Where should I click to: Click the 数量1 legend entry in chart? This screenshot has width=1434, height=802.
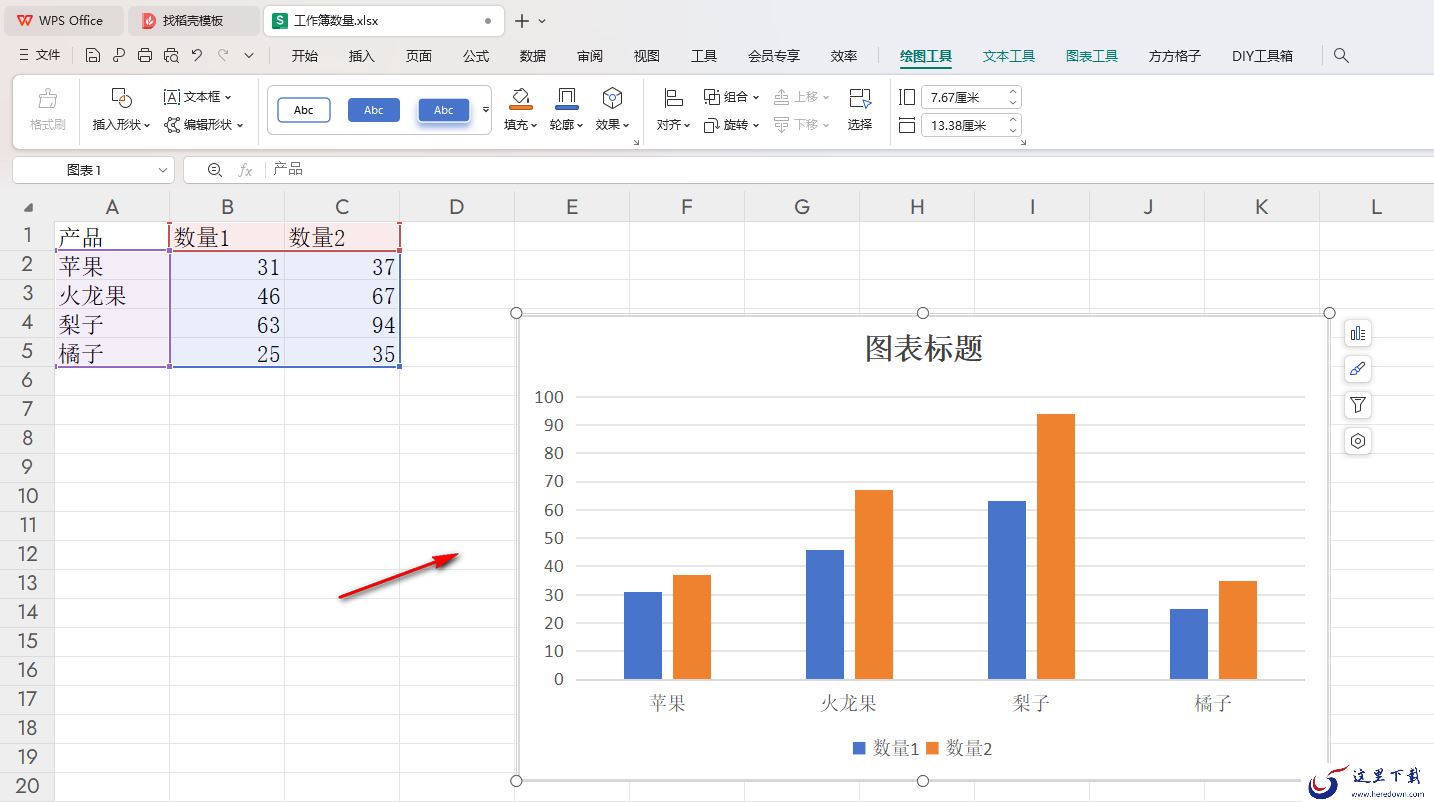pos(886,748)
